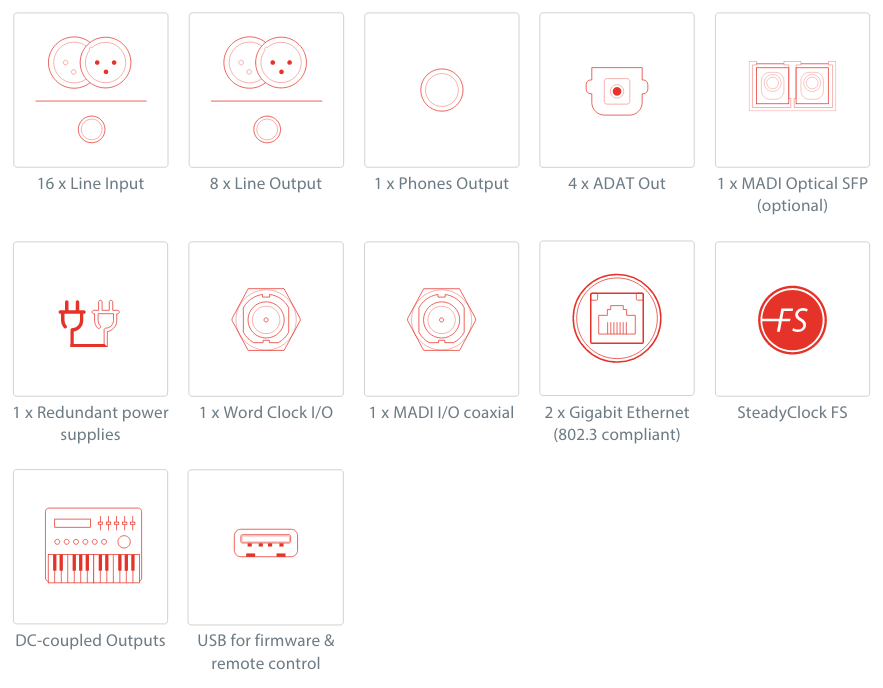This screenshot has height=688, width=883.
Task: Click the MADI Optical SFP module icon
Action: pyautogui.click(x=792, y=86)
